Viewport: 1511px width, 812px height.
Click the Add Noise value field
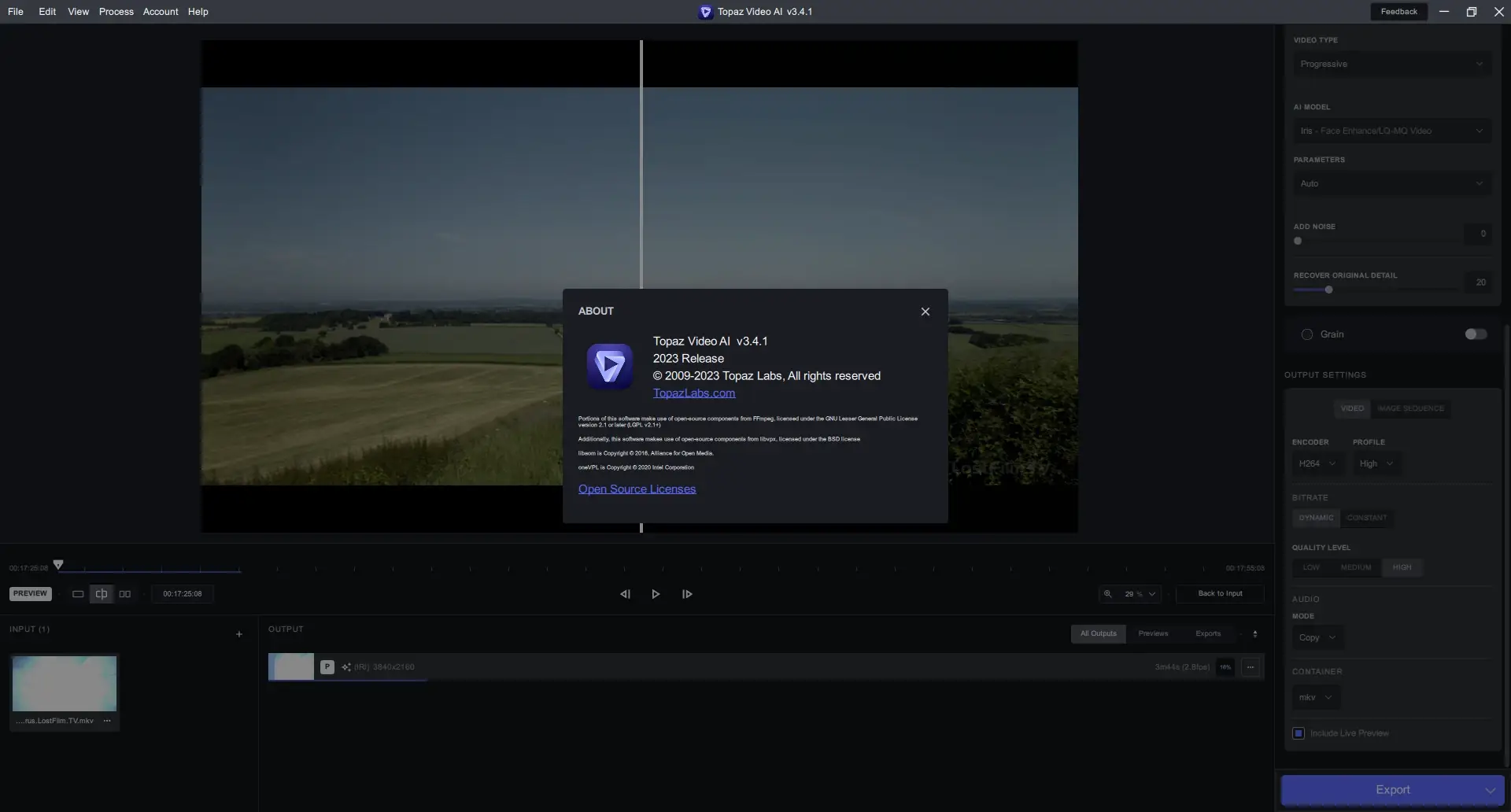(x=1478, y=234)
